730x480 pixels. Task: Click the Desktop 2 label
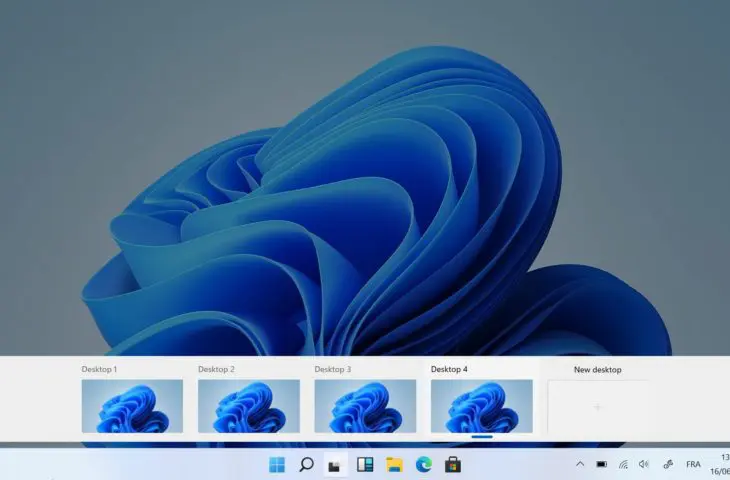[x=216, y=369]
